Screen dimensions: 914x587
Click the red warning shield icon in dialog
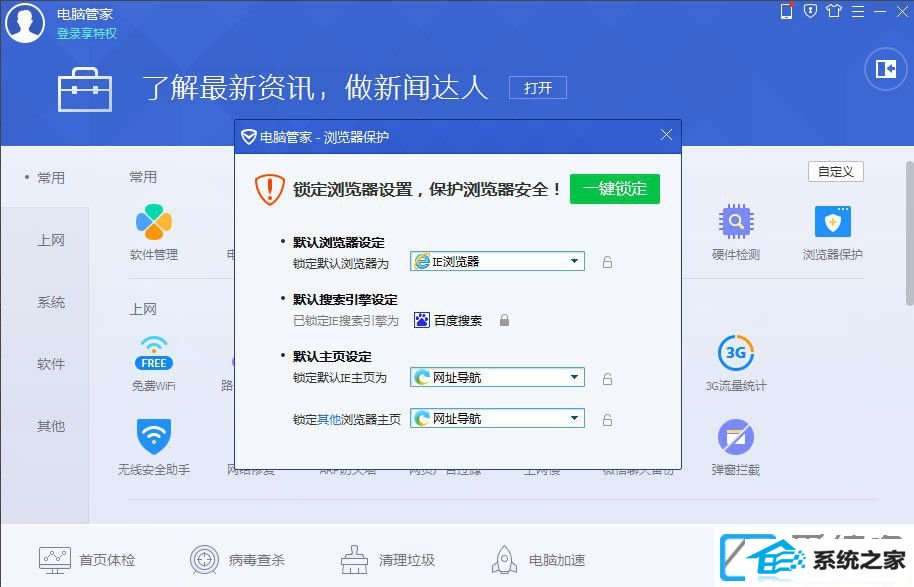pyautogui.click(x=269, y=189)
